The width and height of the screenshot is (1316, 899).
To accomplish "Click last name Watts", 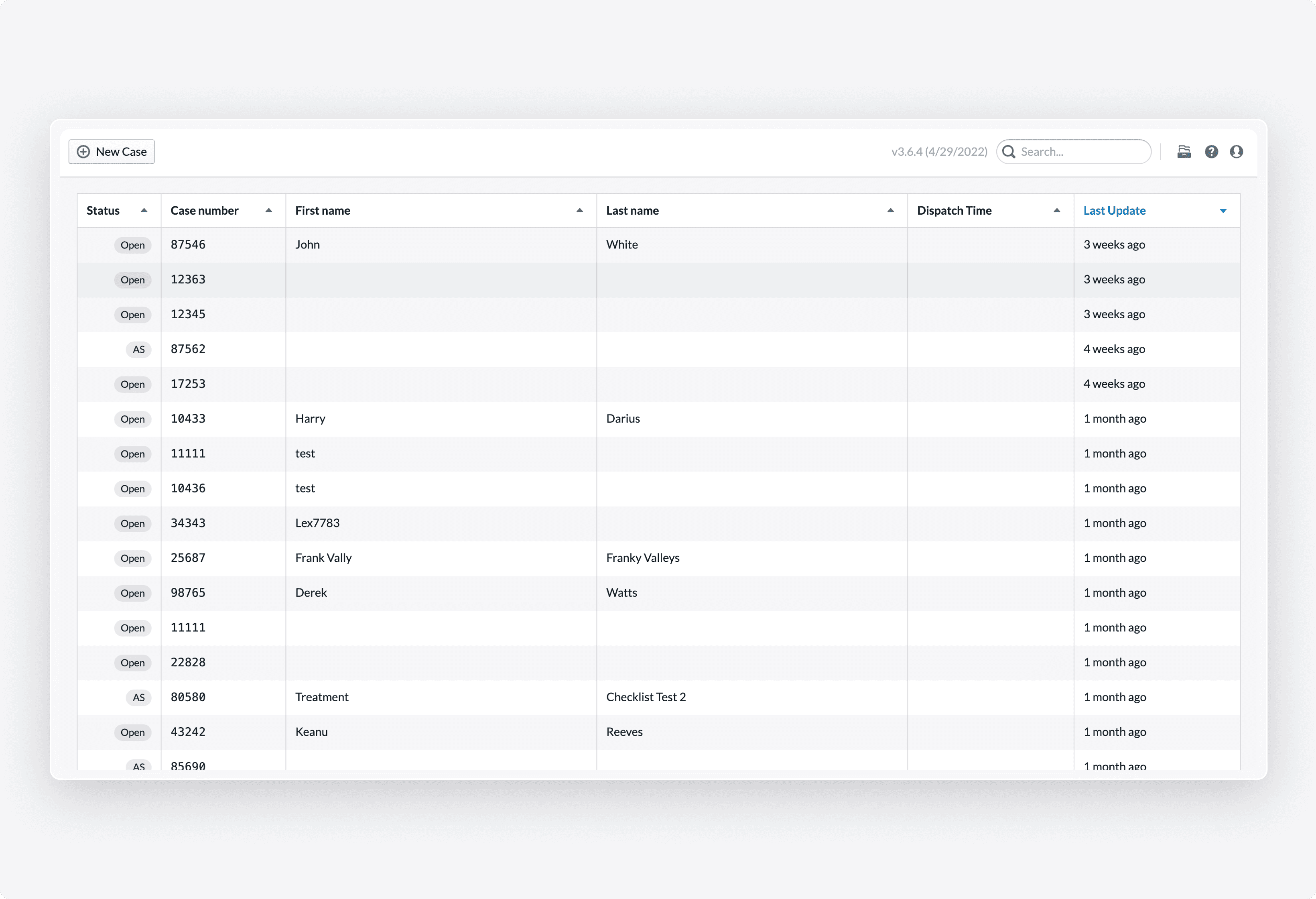I will [622, 593].
